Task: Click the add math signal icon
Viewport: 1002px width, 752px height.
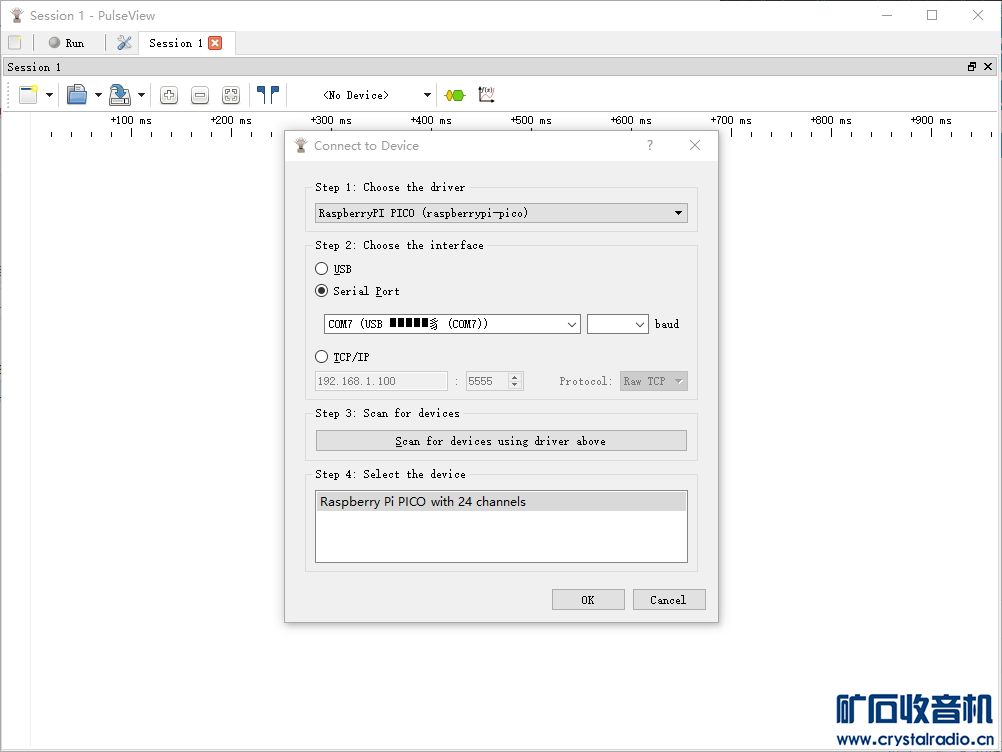Action: pyautogui.click(x=486, y=95)
